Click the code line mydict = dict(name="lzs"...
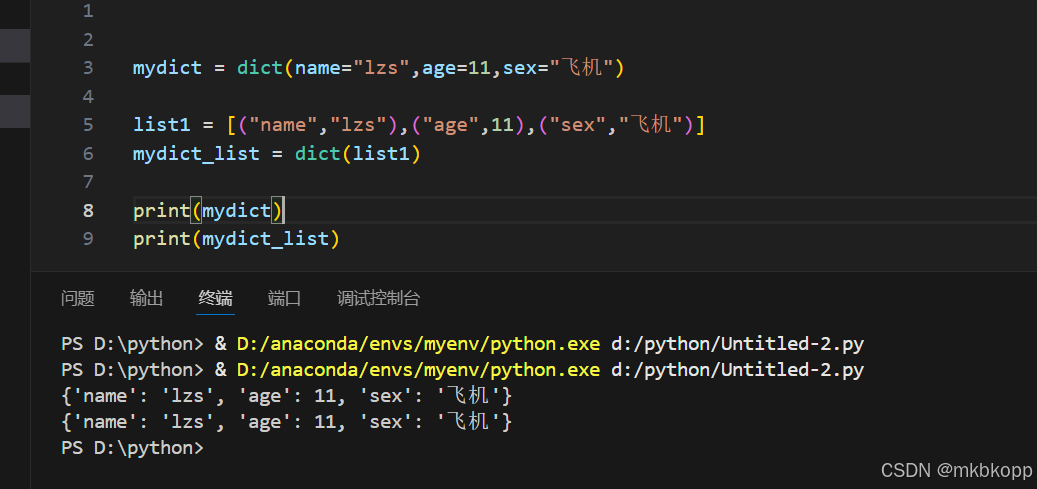This screenshot has height=489, width=1037. (x=378, y=67)
